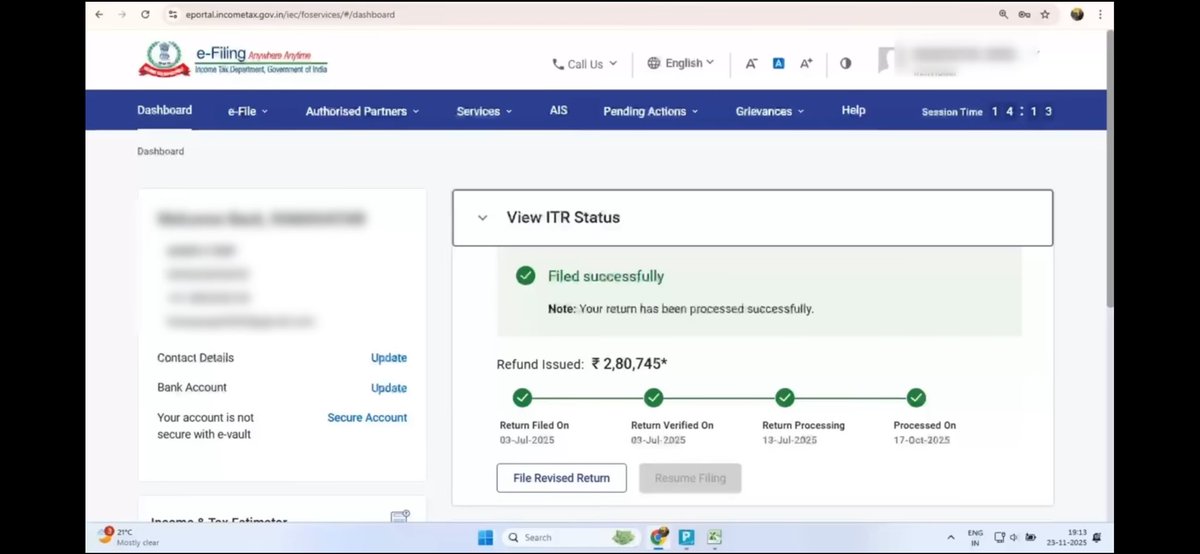Screen dimensions: 1200x554
Task: Click the 13-Jul-2025 processing date
Action: (x=790, y=440)
